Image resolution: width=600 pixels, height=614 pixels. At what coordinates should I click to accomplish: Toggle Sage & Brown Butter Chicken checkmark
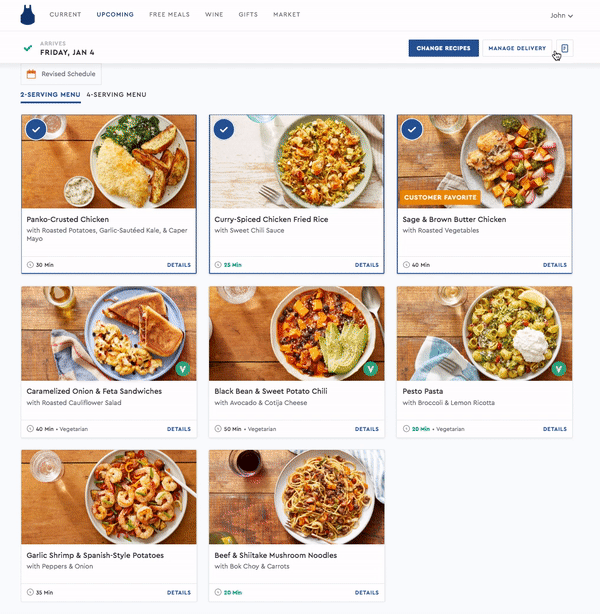click(412, 129)
